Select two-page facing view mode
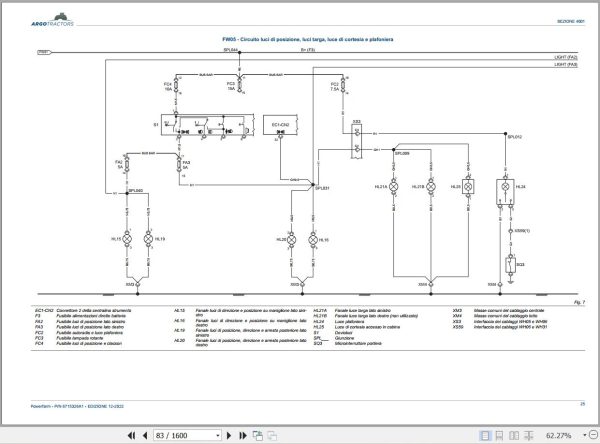The width and height of the screenshot is (600, 444). click(514, 436)
